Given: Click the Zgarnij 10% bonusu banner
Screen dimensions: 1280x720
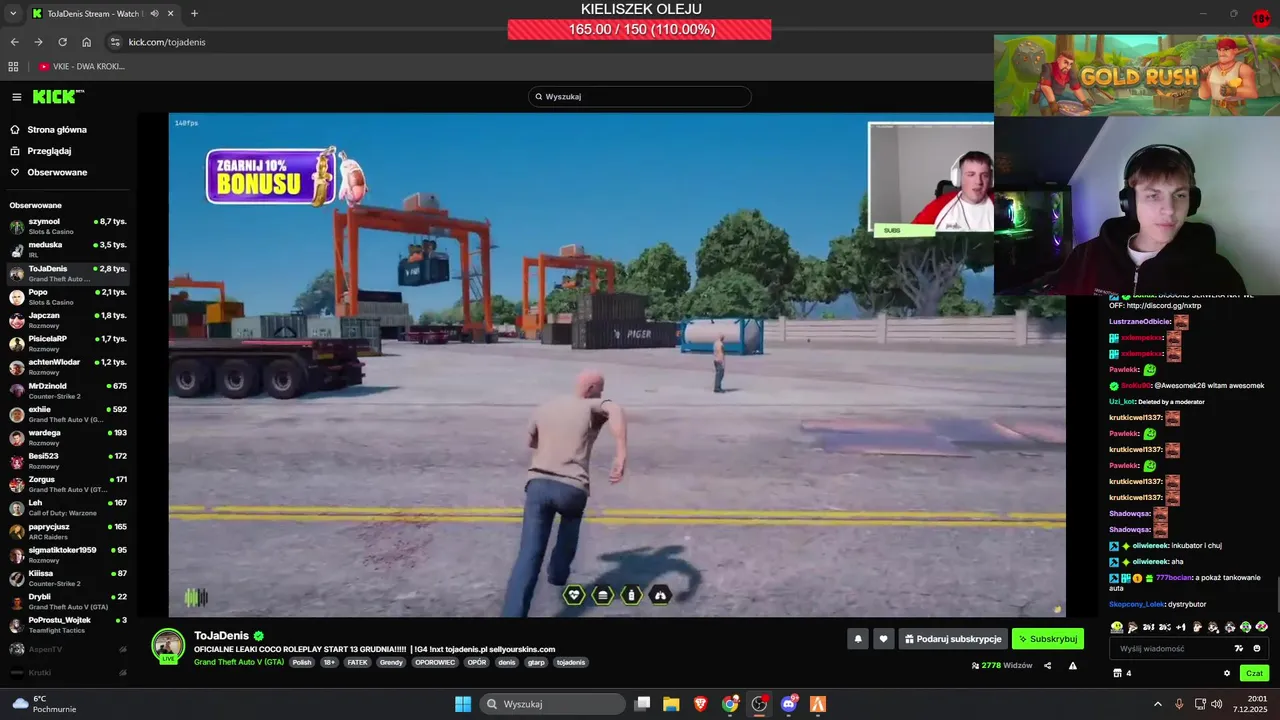Looking at the screenshot, I should coord(285,177).
